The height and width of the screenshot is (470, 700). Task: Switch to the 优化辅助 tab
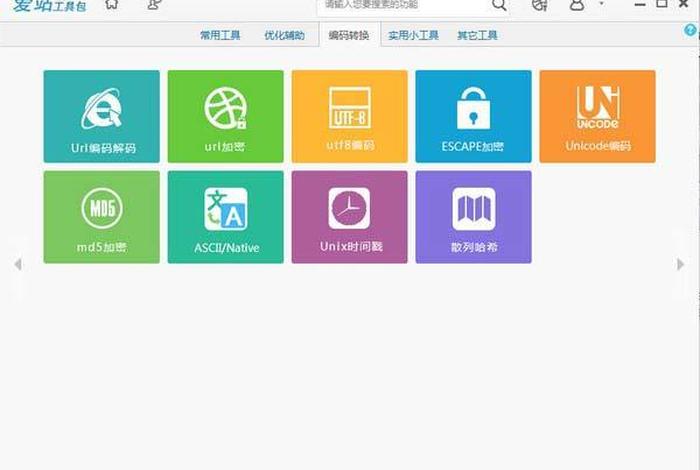point(284,35)
